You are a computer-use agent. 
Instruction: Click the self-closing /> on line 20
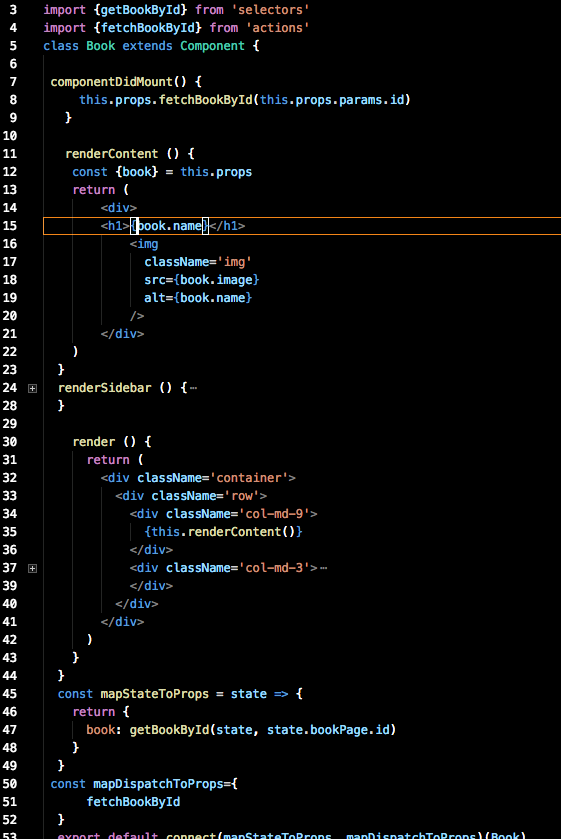(x=137, y=316)
